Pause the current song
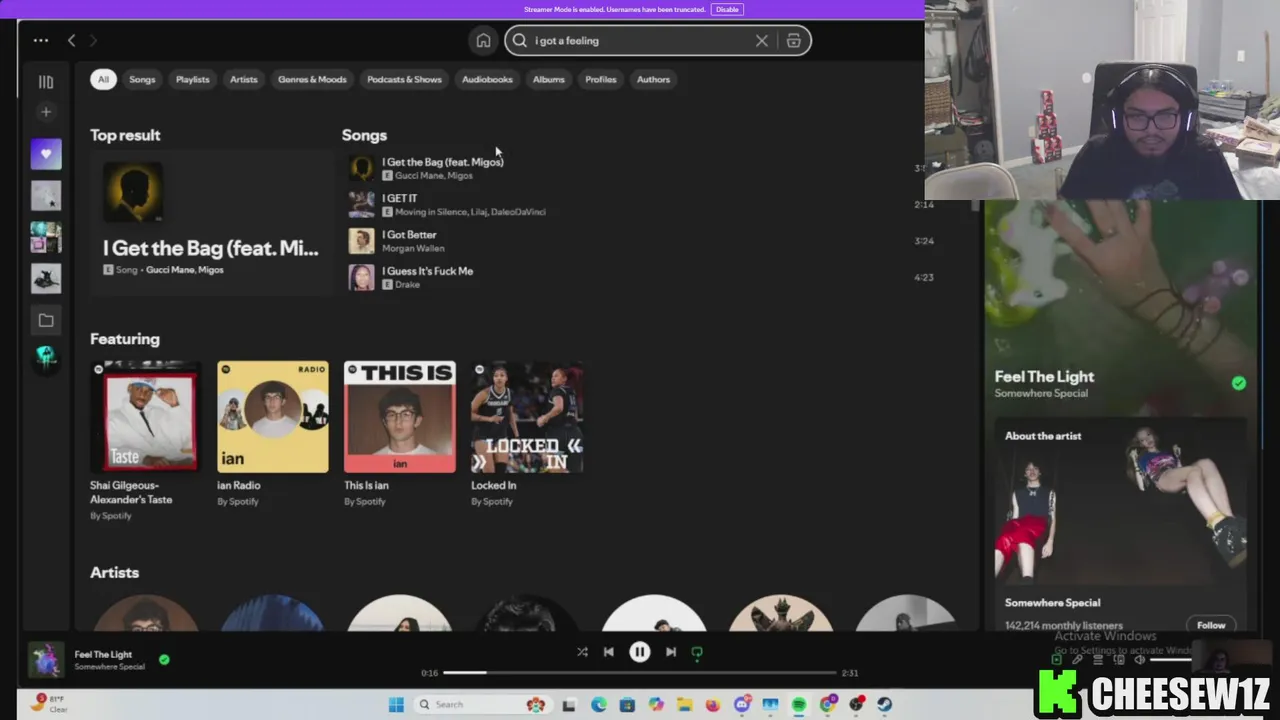 (x=640, y=652)
